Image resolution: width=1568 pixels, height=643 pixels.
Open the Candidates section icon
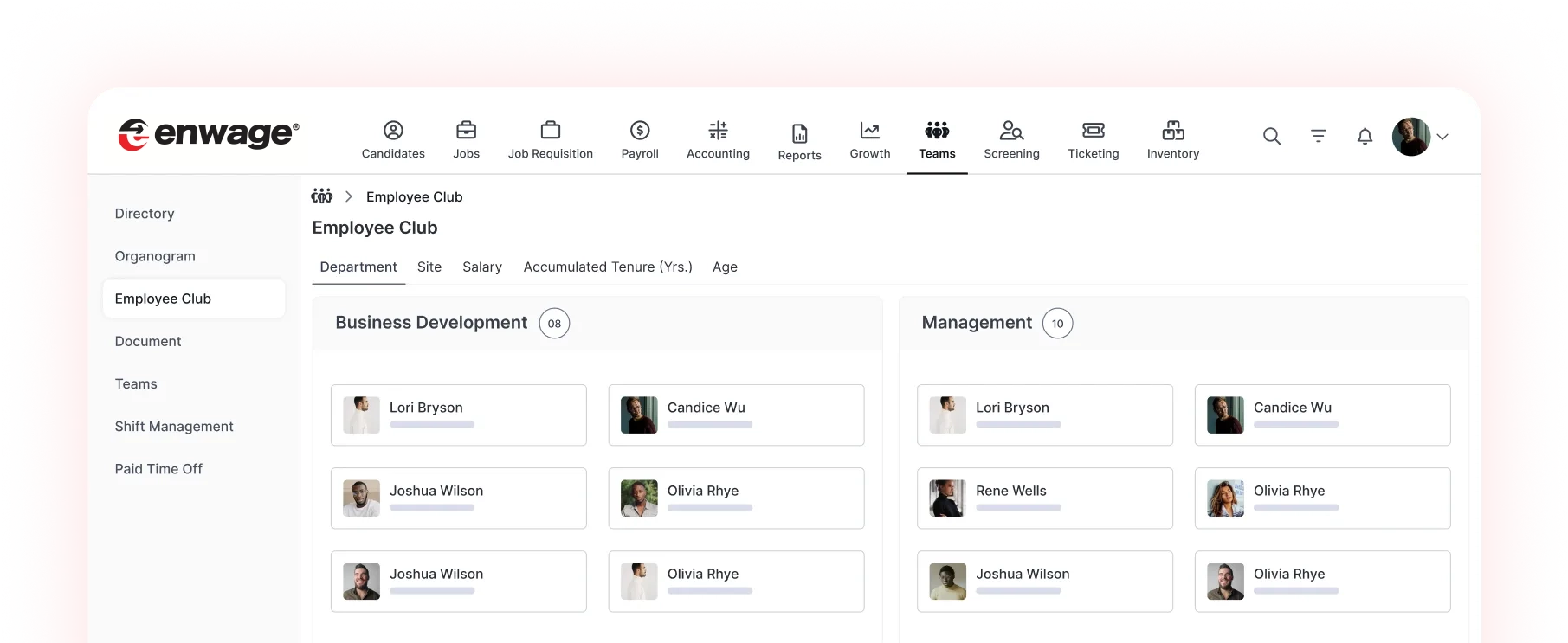tap(393, 131)
